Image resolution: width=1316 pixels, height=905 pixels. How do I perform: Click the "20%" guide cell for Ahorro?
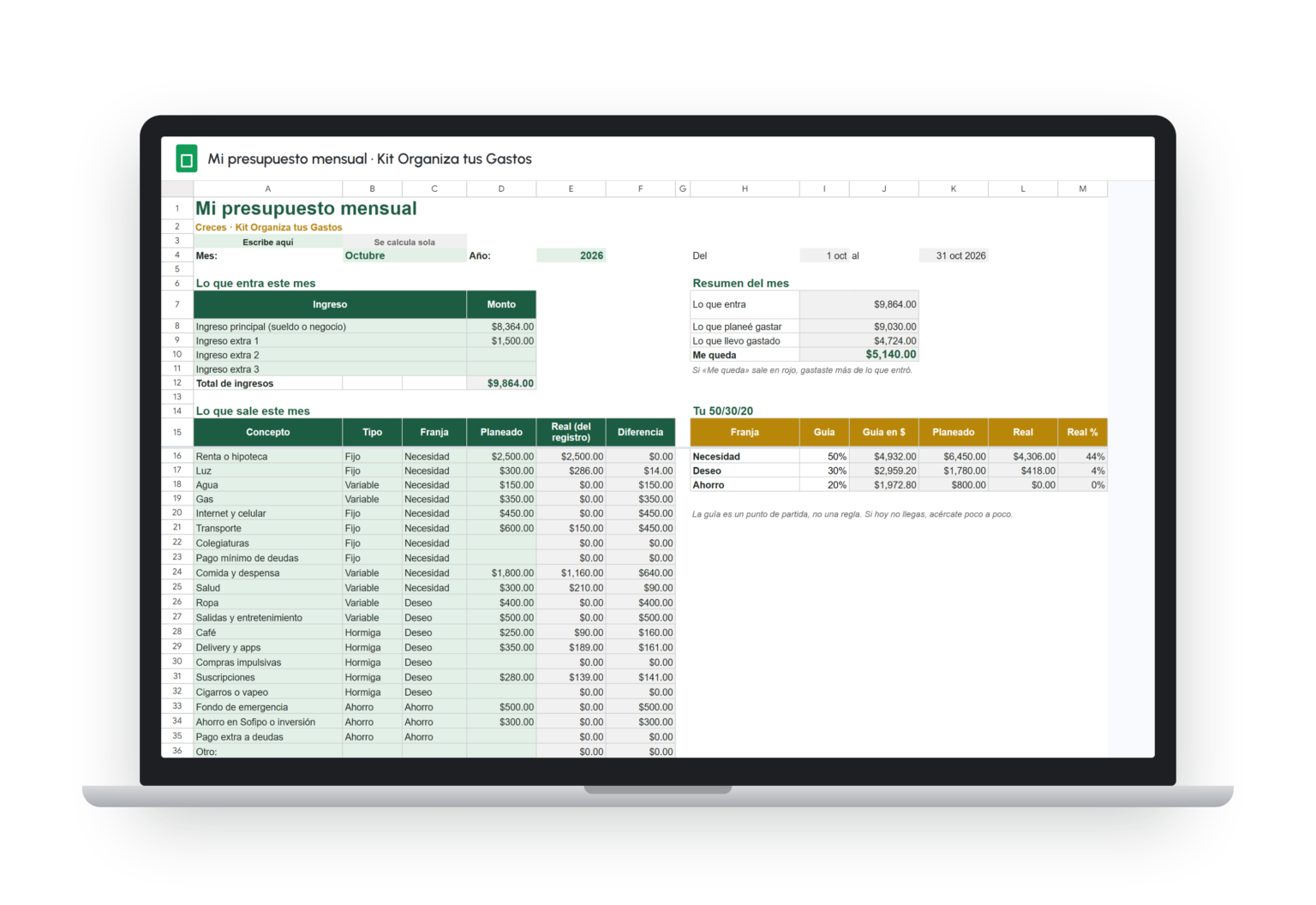tap(824, 485)
